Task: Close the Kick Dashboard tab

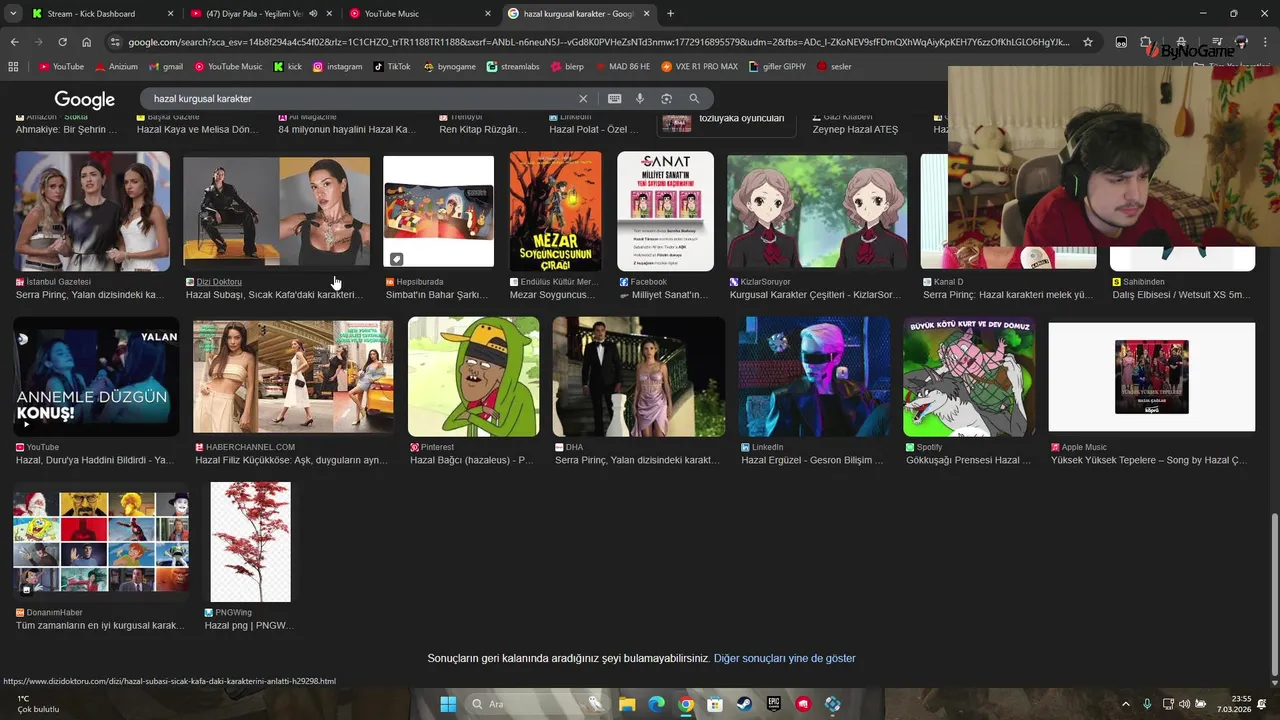Action: 170,14
